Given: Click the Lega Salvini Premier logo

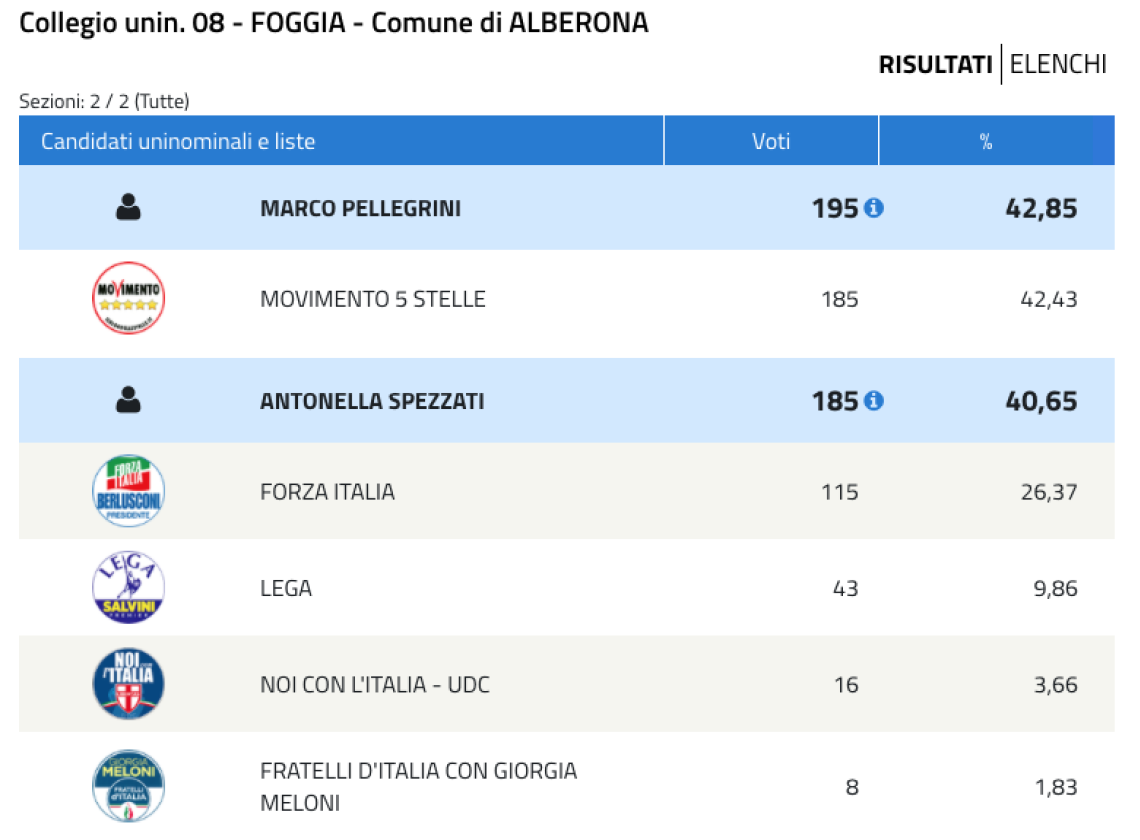Looking at the screenshot, I should [129, 587].
